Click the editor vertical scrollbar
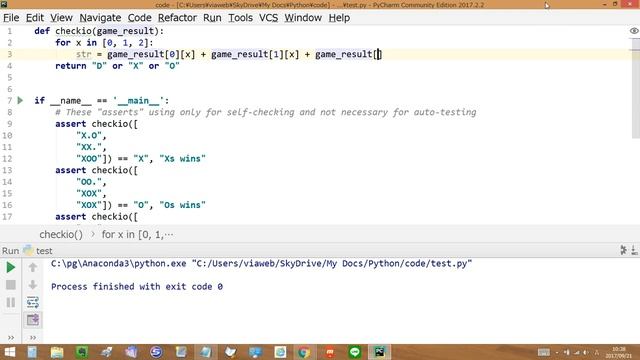This screenshot has height=360, width=640. point(636,88)
